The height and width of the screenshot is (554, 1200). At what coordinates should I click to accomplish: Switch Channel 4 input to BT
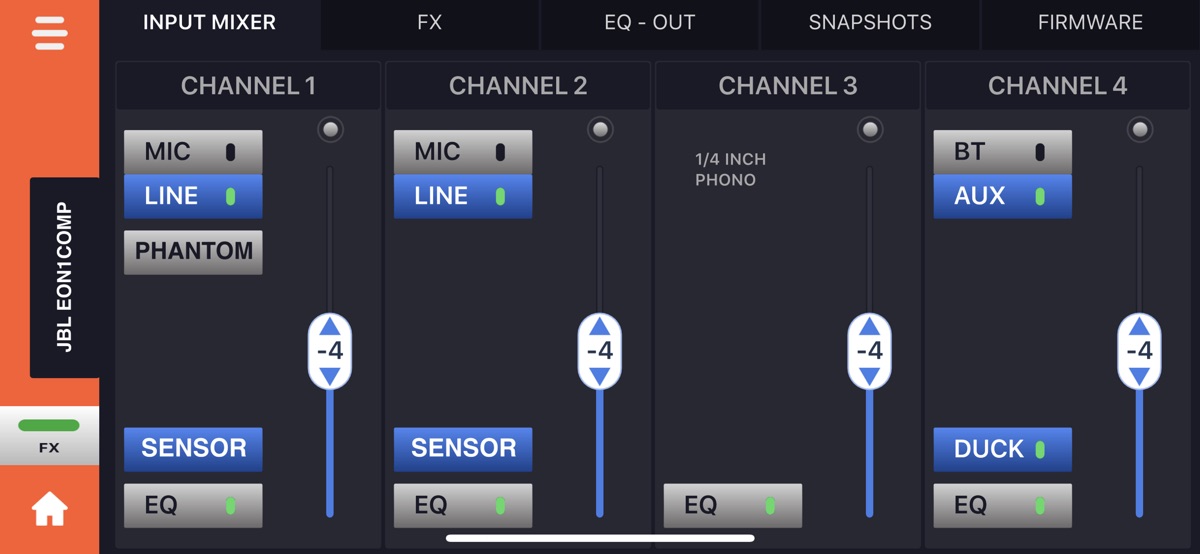(x=1002, y=152)
